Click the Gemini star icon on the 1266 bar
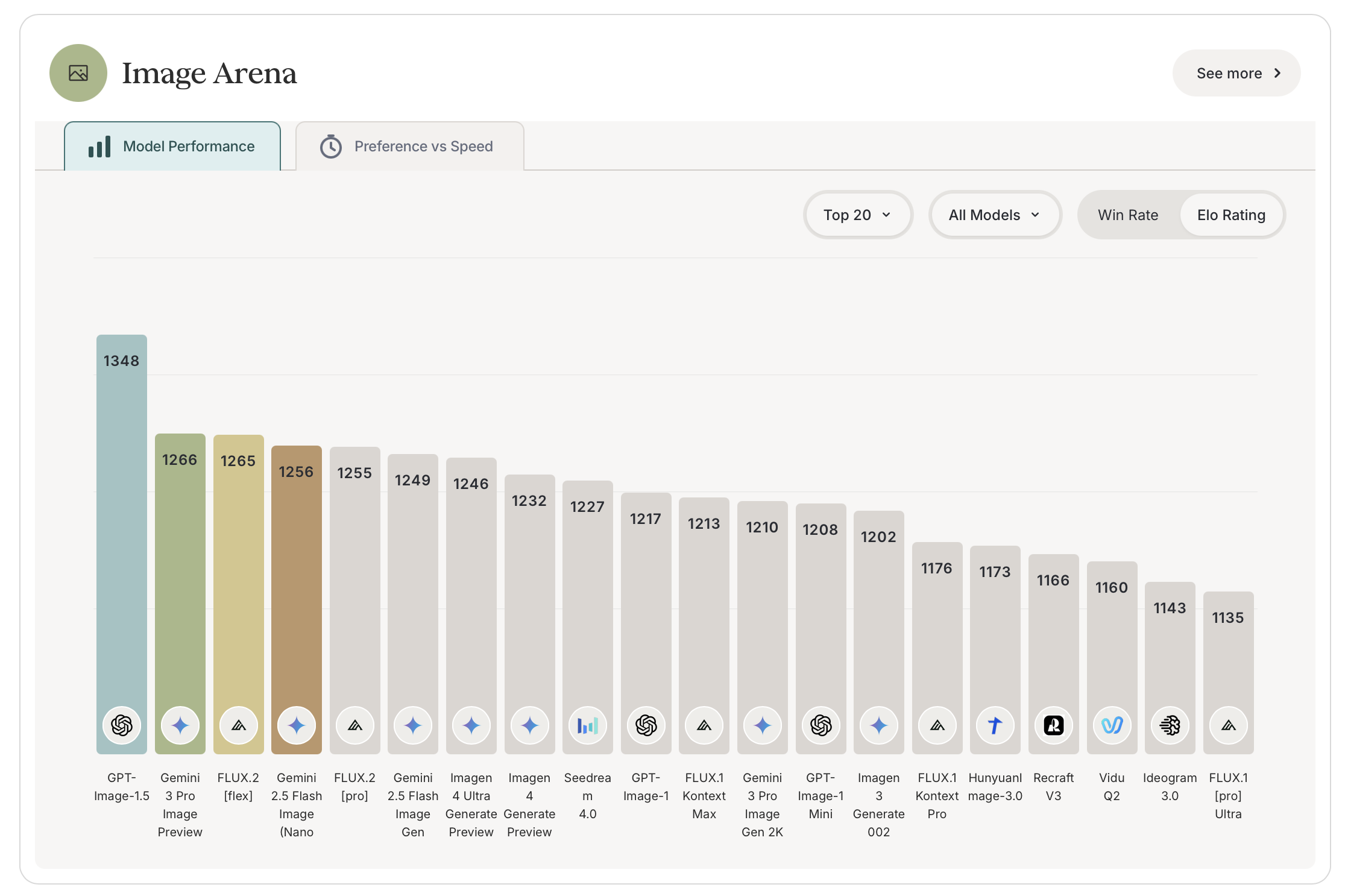 click(180, 725)
